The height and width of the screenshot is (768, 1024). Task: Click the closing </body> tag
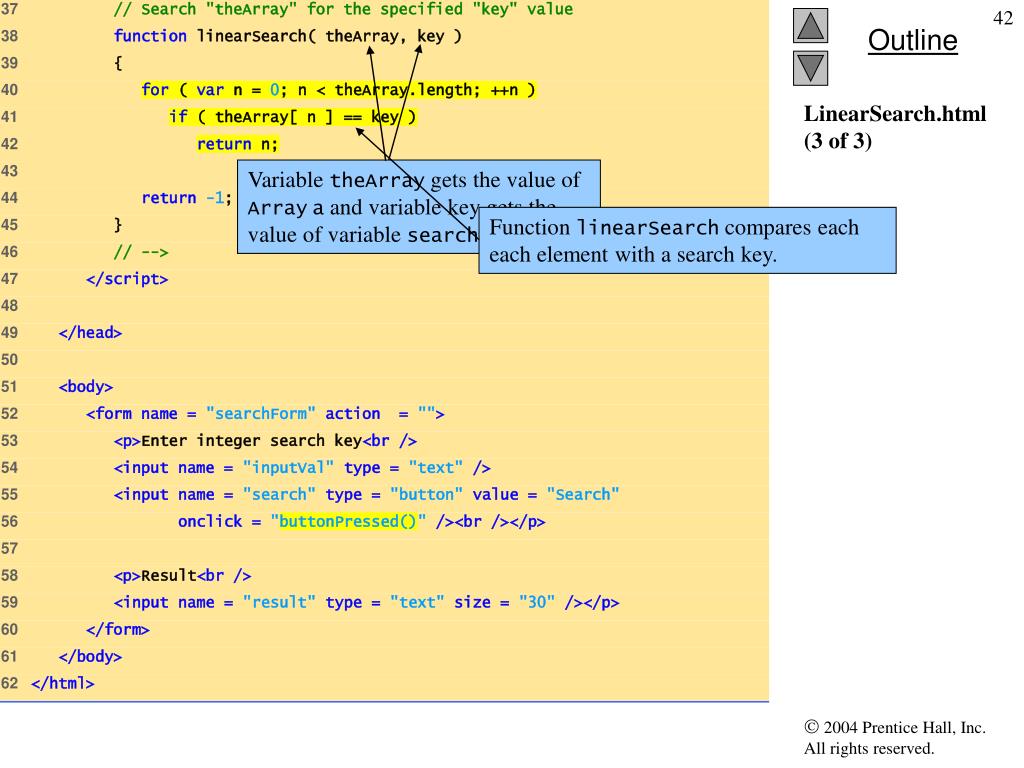coord(90,656)
